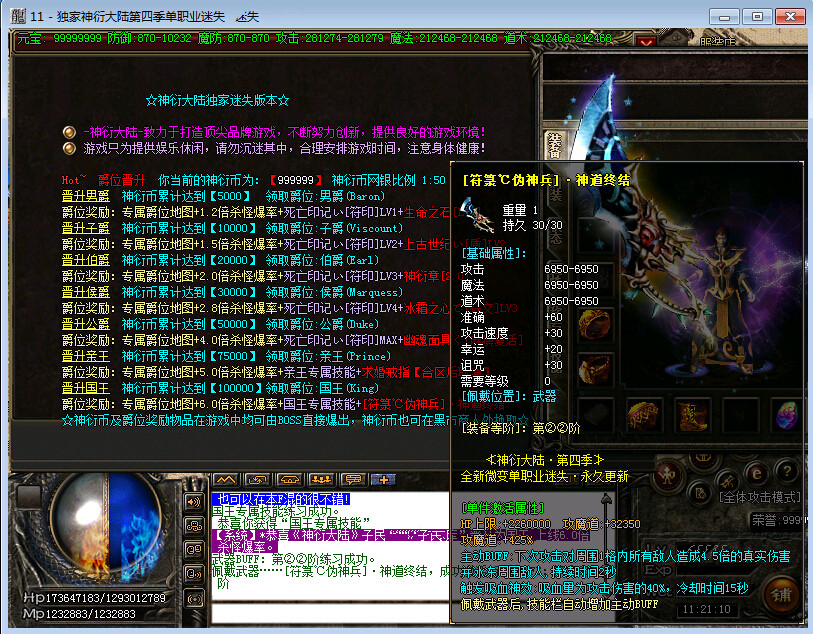Screen dimensions: 813x634
Task: Click the weapon thumbnail in item tooltip
Action: tap(477, 214)
